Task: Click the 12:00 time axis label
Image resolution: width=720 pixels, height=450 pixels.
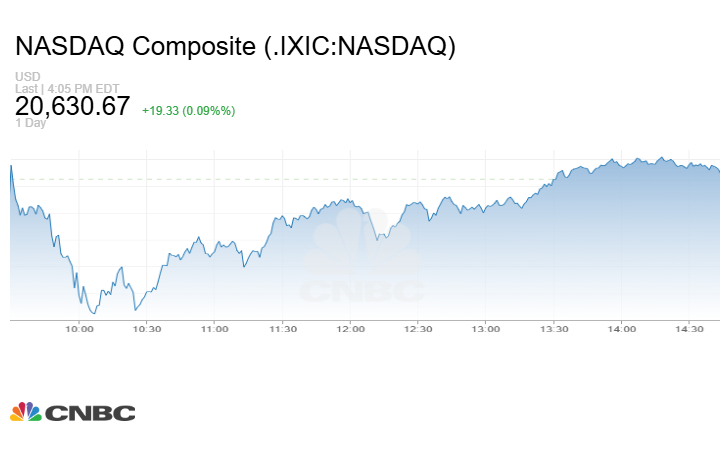Action: point(351,328)
